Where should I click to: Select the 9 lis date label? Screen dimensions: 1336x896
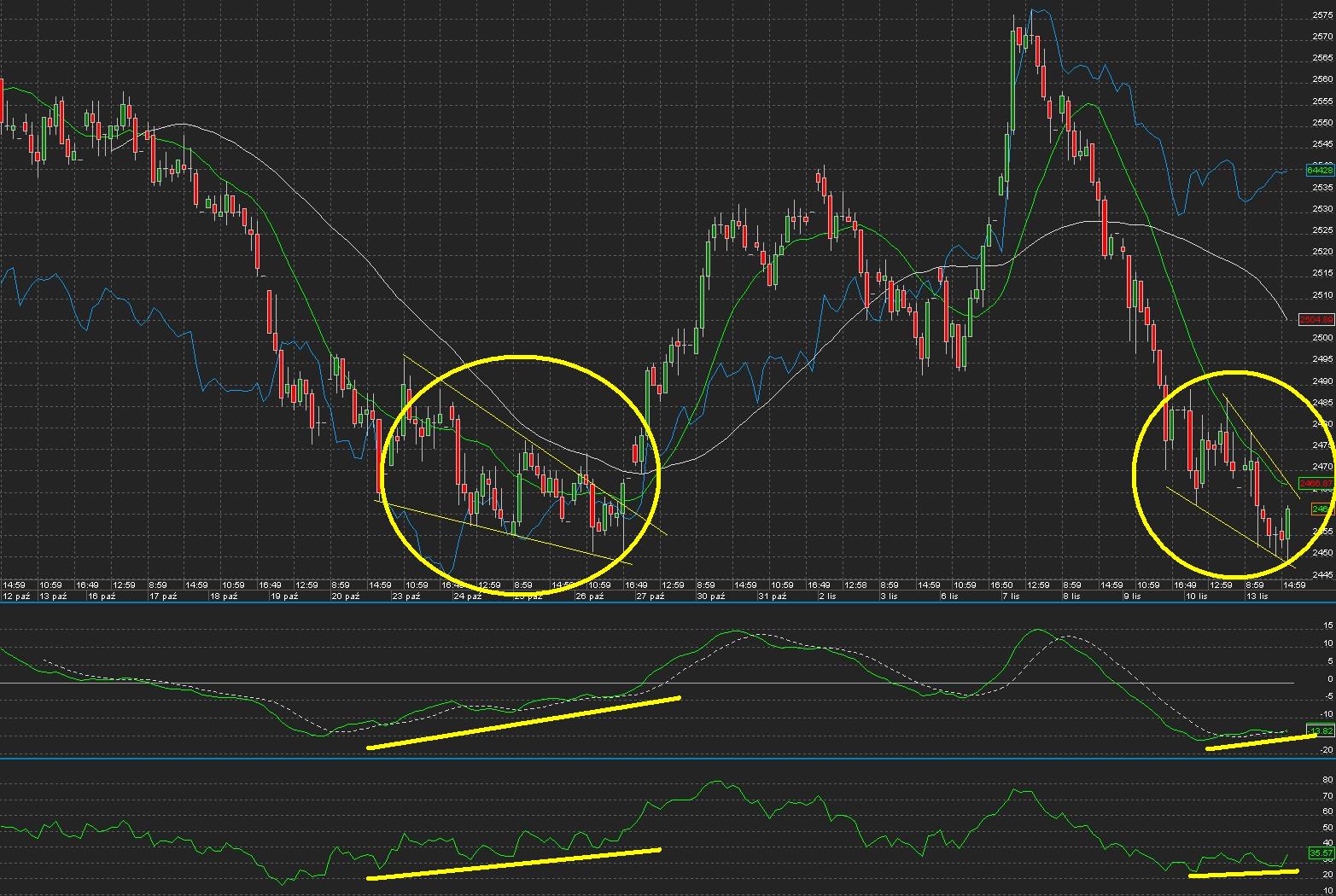pos(1132,596)
